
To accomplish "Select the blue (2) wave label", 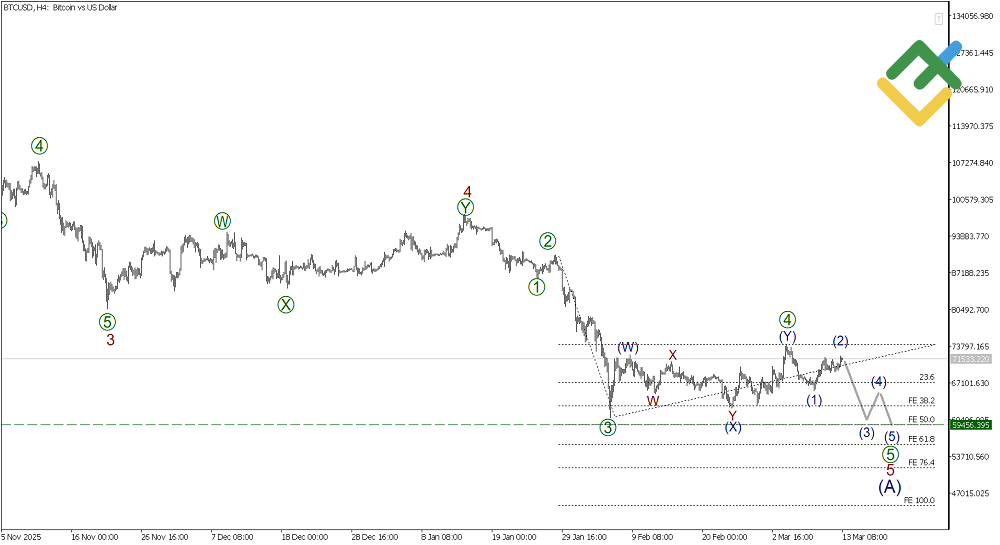I will point(840,341).
